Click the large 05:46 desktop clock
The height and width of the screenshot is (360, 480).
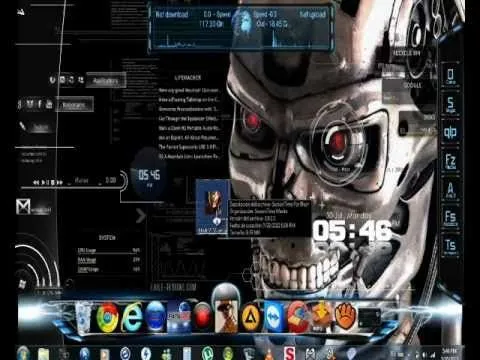pyautogui.click(x=352, y=231)
